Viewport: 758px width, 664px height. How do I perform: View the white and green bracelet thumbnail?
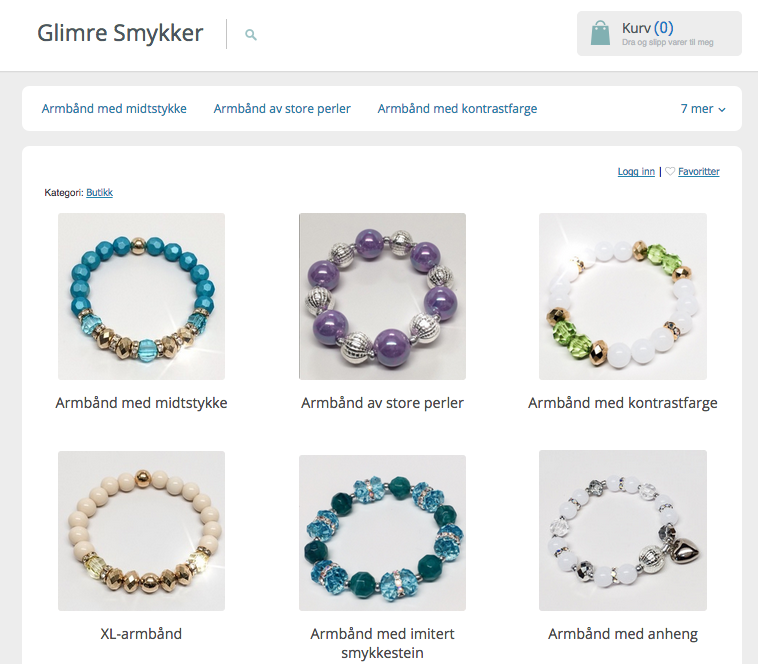click(623, 296)
